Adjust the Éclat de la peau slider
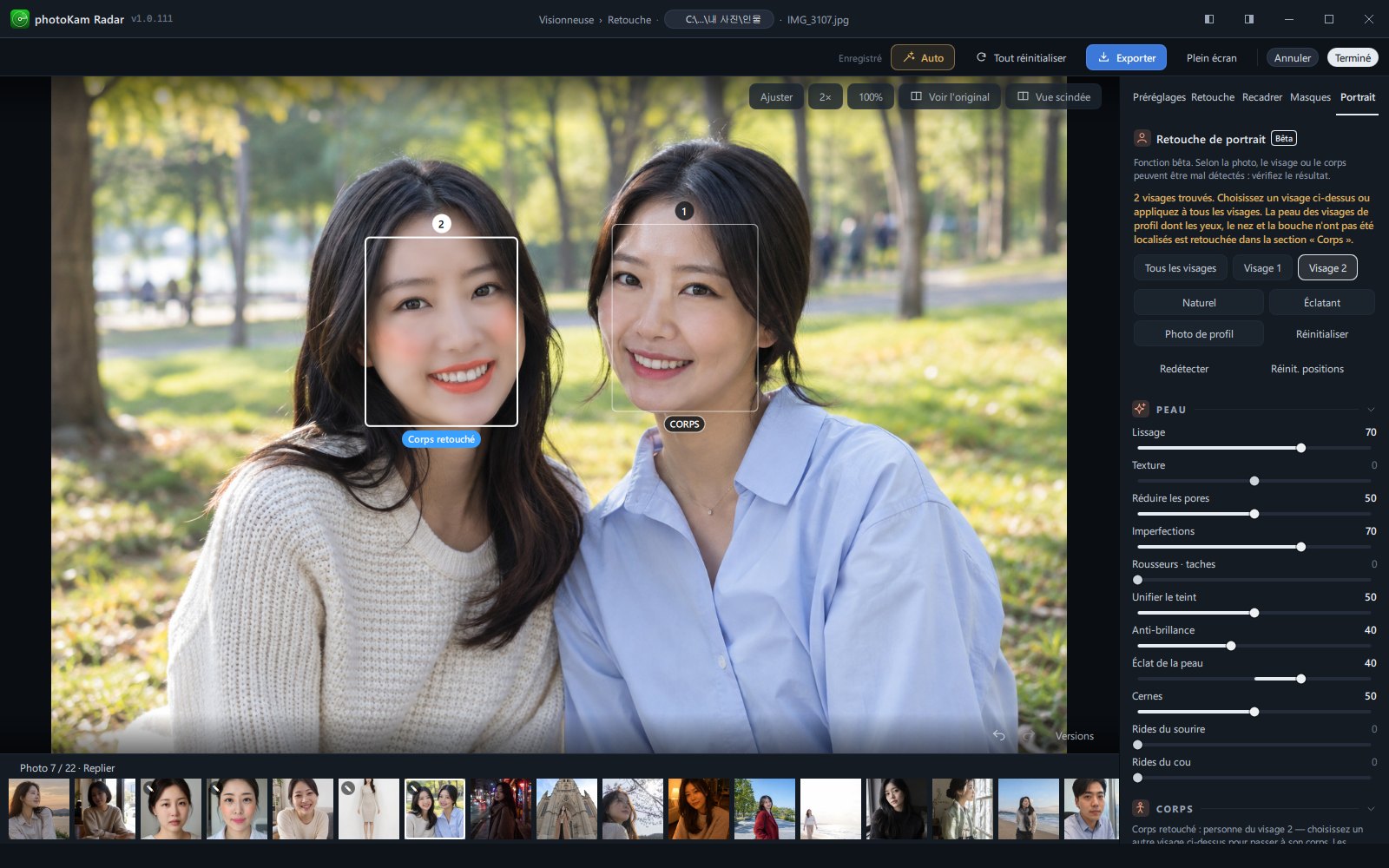The image size is (1389, 868). coord(1254,679)
